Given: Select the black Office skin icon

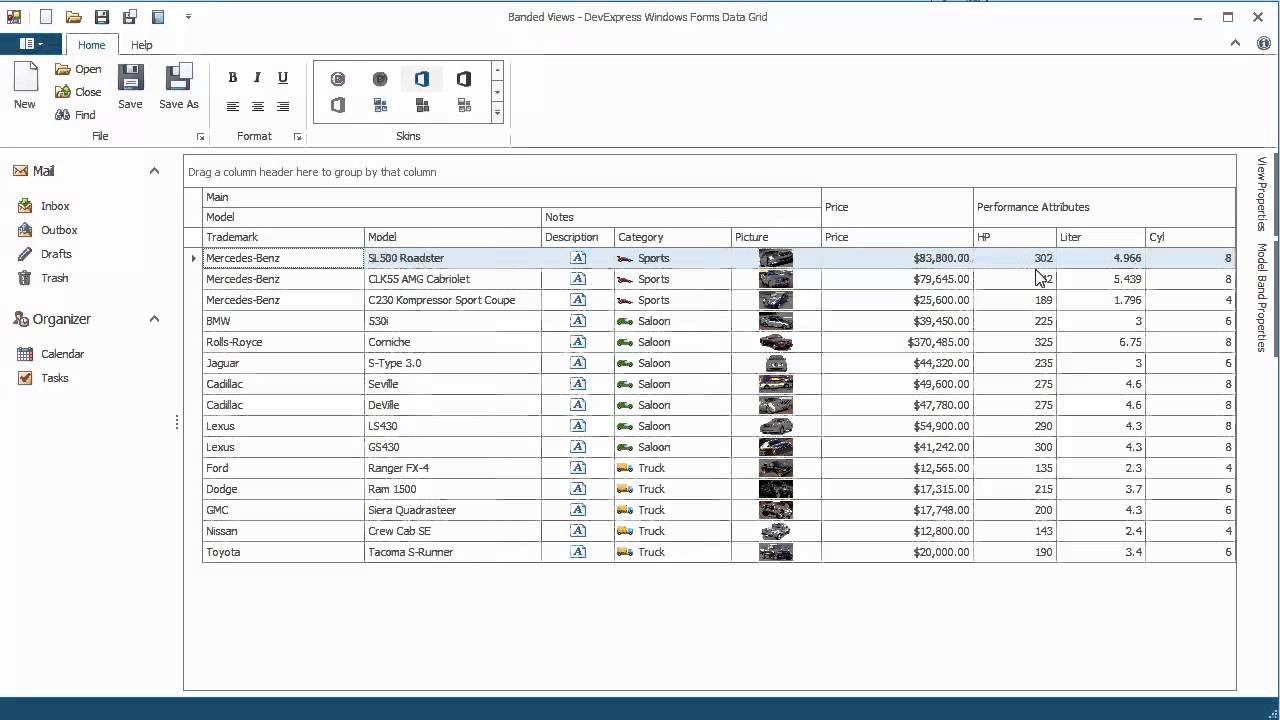Looking at the screenshot, I should click(x=464, y=79).
